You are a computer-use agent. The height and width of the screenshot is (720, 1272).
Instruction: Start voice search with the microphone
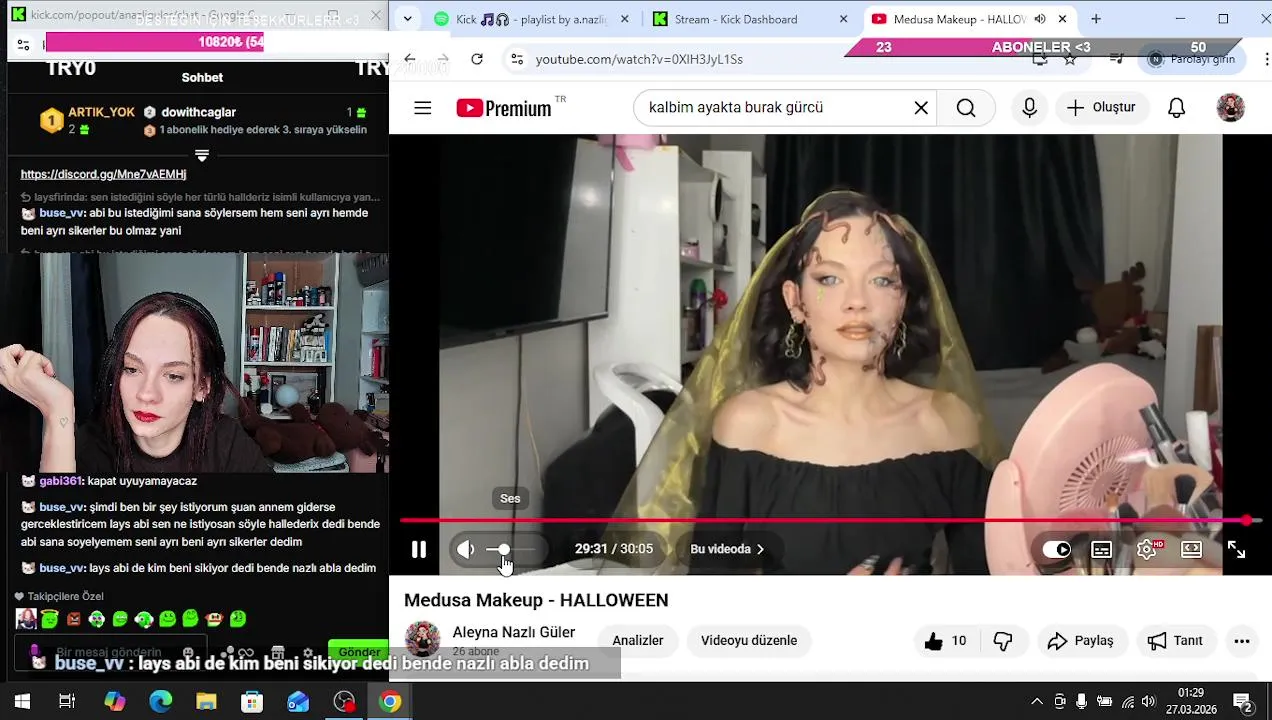(1029, 107)
